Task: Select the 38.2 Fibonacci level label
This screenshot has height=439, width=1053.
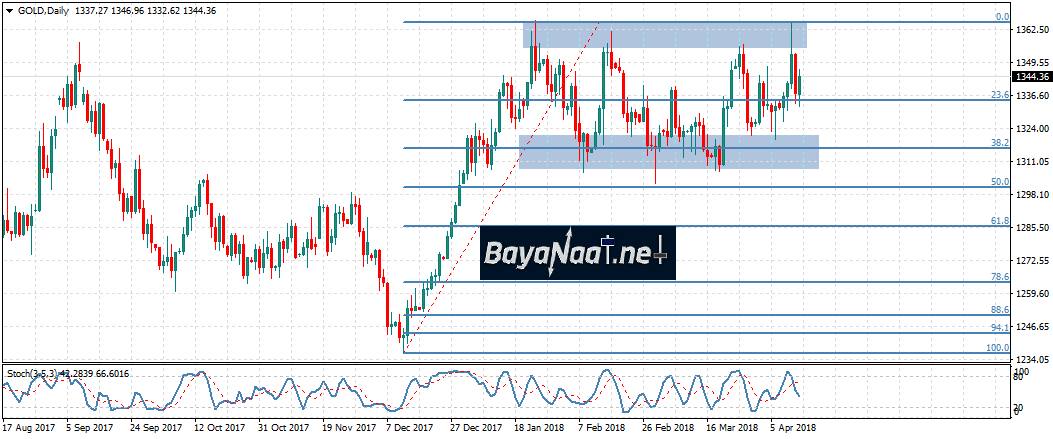Action: pos(998,143)
